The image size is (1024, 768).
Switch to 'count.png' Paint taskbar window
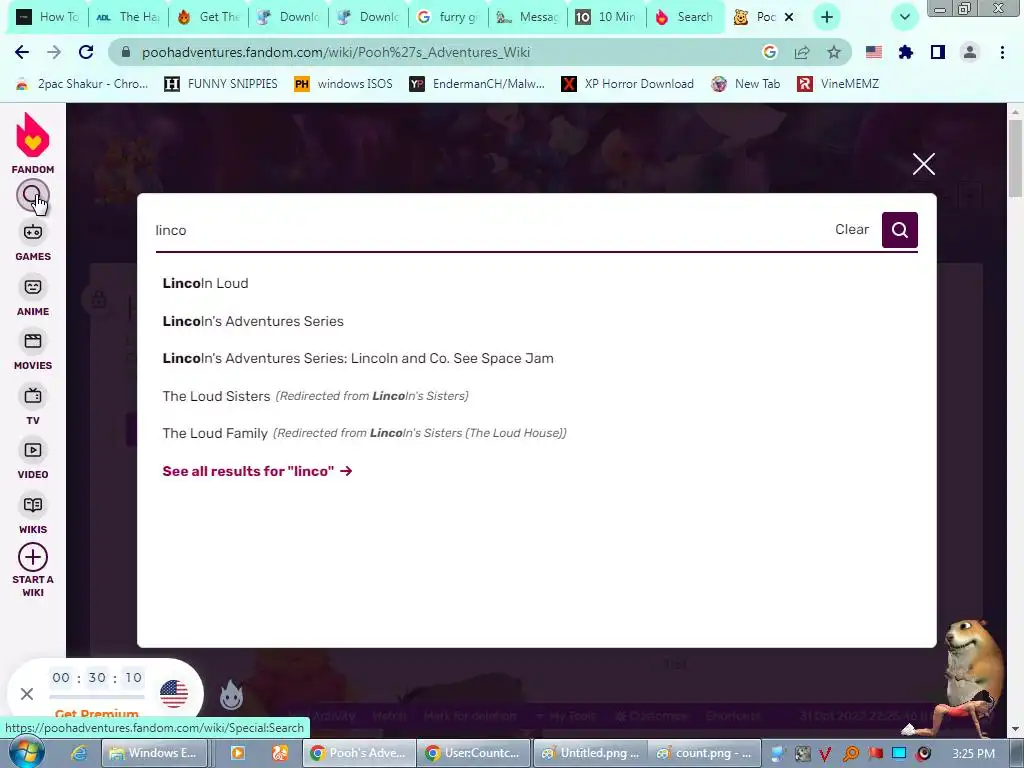704,753
